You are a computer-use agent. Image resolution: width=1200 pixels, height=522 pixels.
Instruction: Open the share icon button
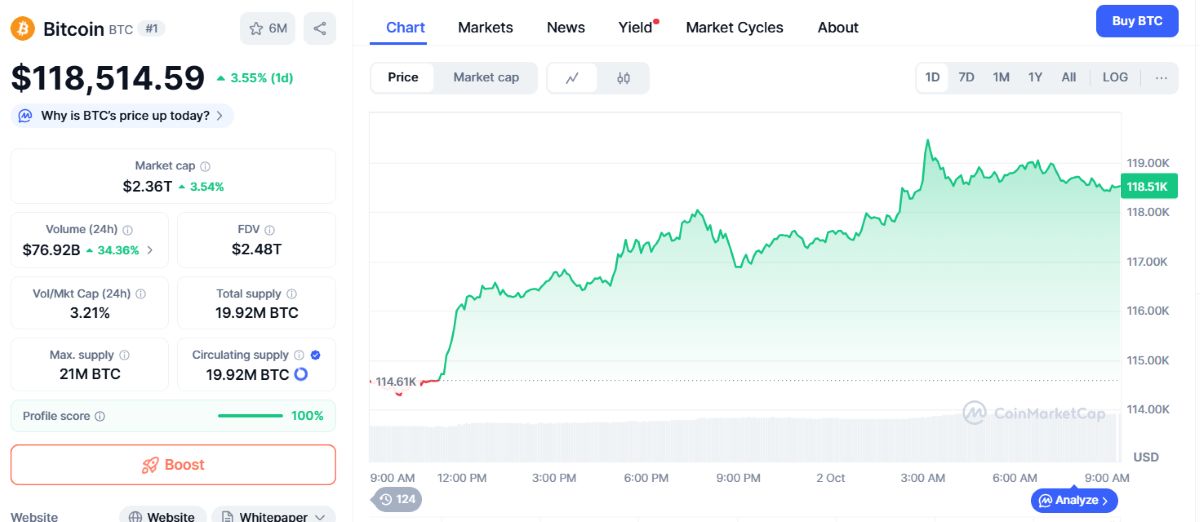coord(320,28)
